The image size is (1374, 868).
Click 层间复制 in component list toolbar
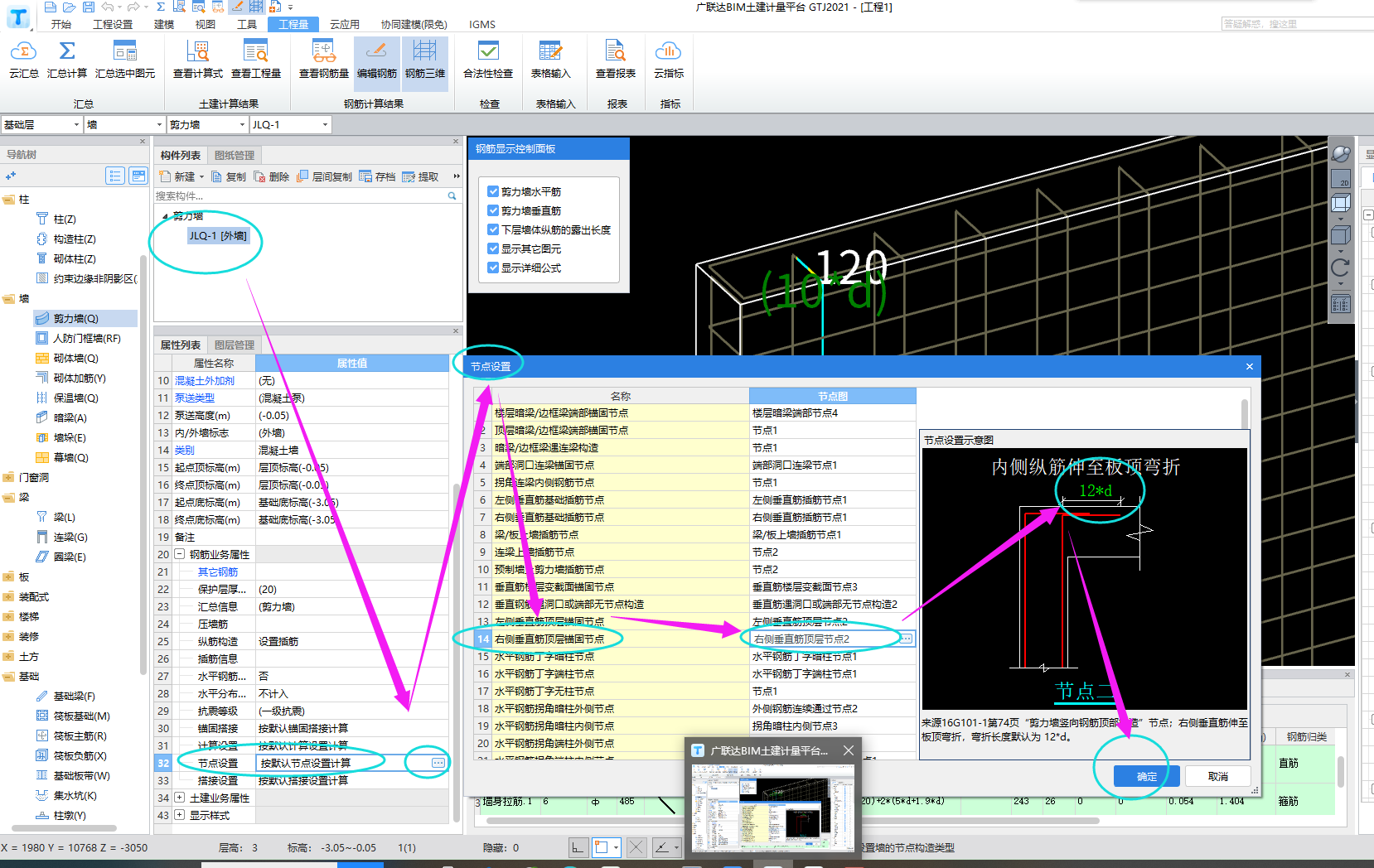(324, 176)
